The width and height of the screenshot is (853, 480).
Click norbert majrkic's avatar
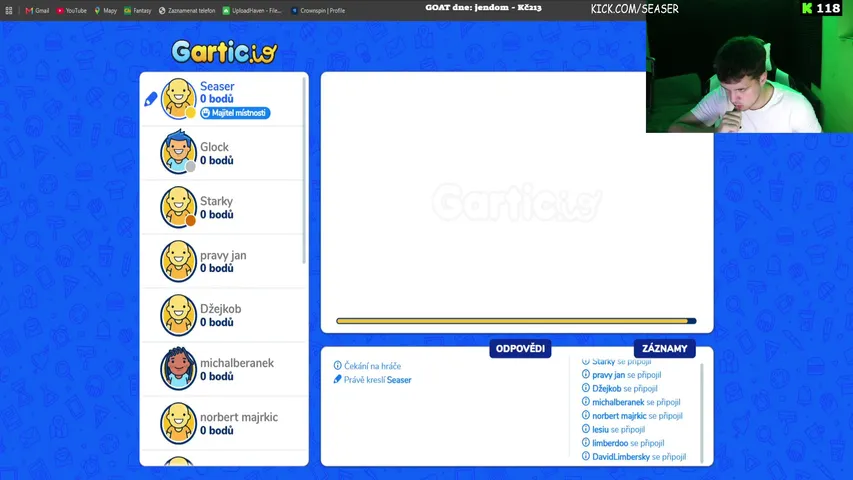[x=178, y=423]
